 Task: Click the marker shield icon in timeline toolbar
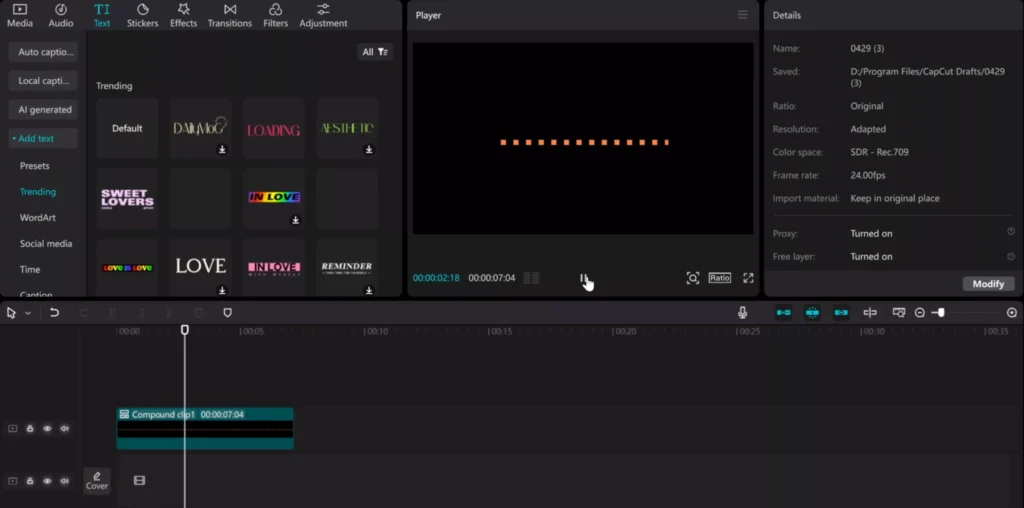pos(227,313)
